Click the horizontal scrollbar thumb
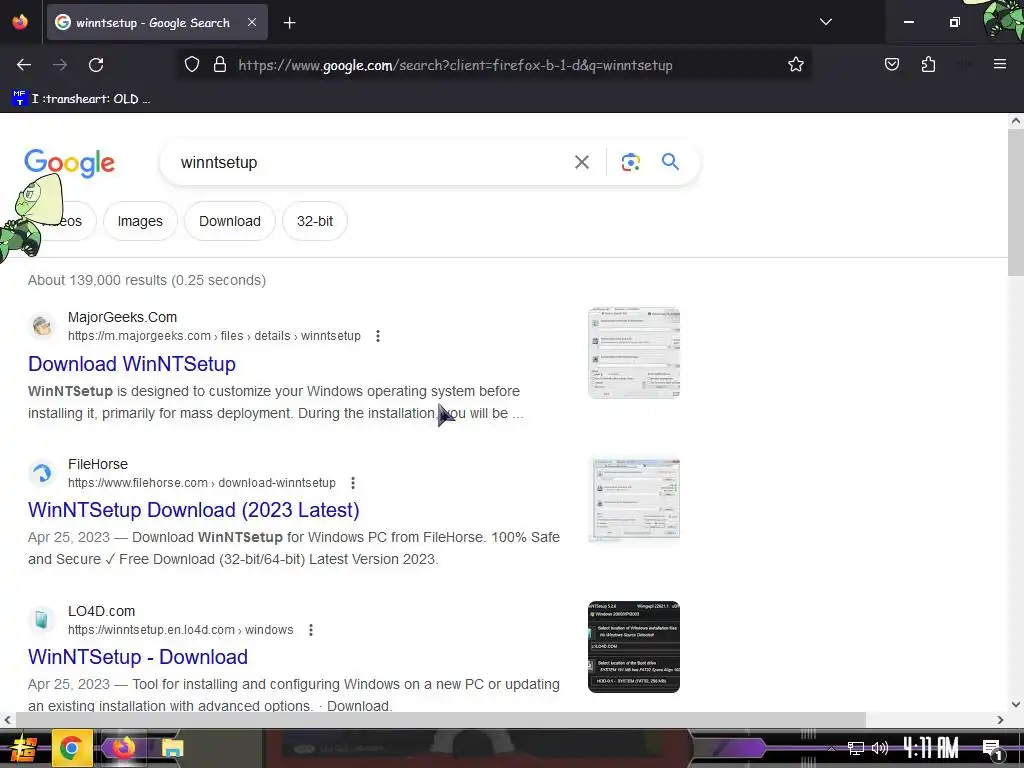The image size is (1024, 768). (441, 720)
